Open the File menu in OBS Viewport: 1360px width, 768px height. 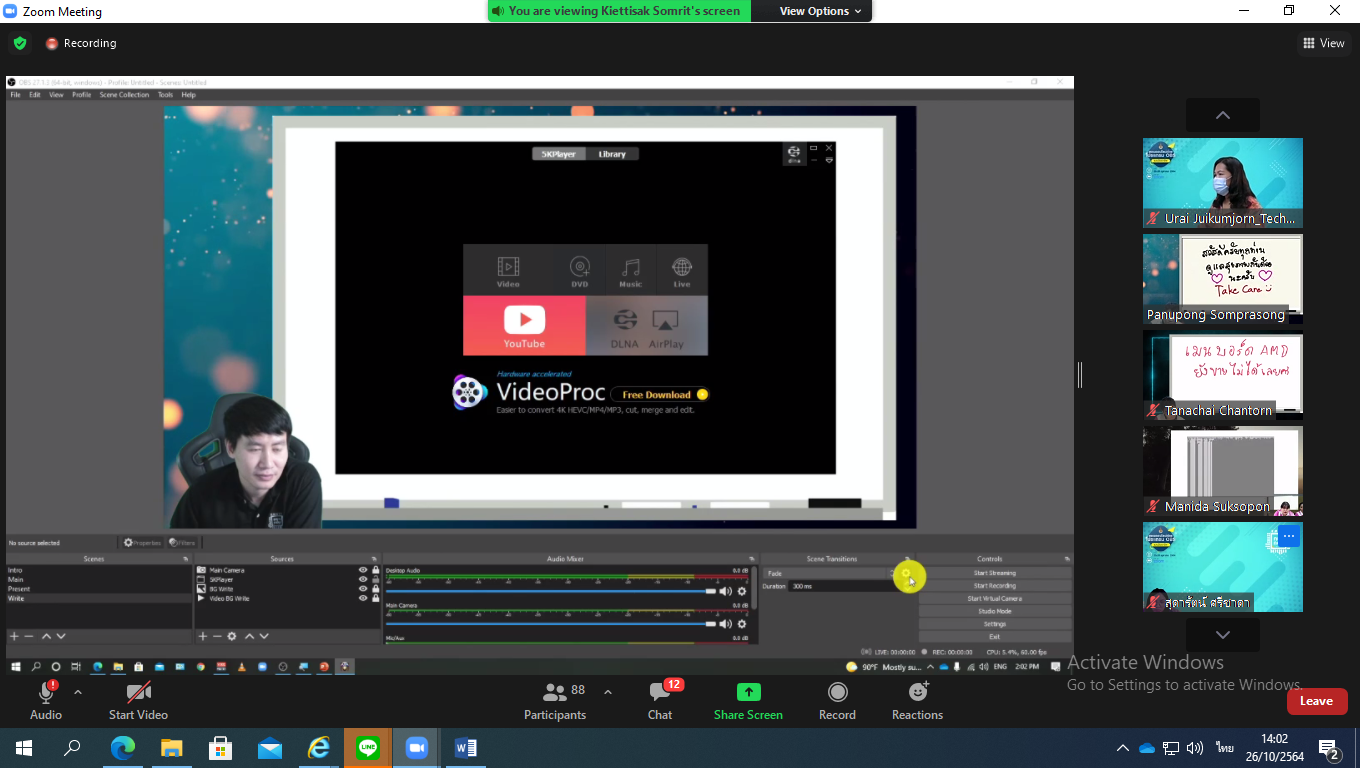coord(15,95)
